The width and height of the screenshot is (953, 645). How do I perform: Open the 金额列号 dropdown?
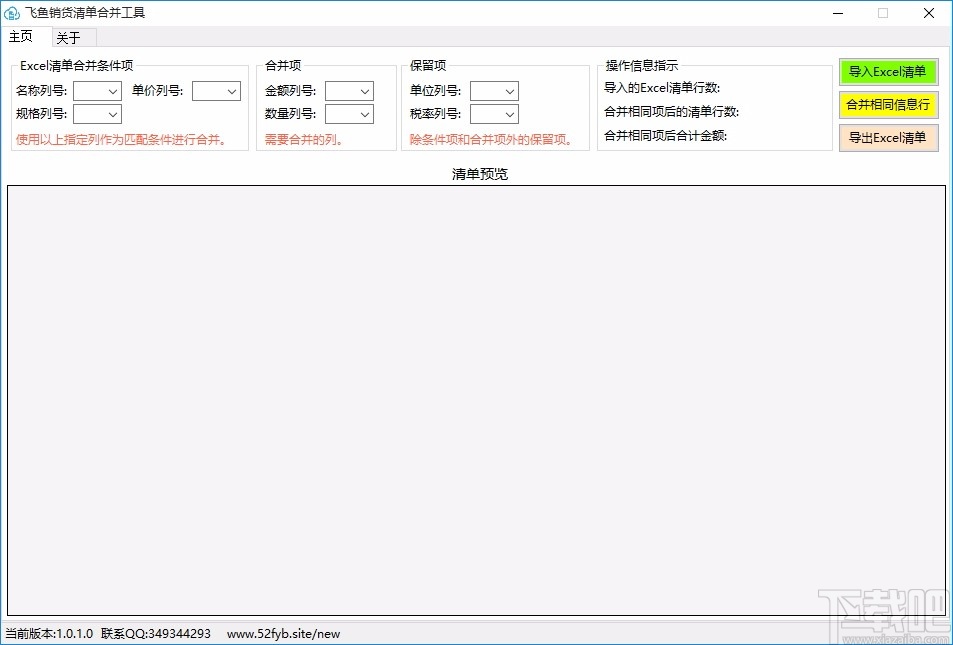pyautogui.click(x=348, y=90)
